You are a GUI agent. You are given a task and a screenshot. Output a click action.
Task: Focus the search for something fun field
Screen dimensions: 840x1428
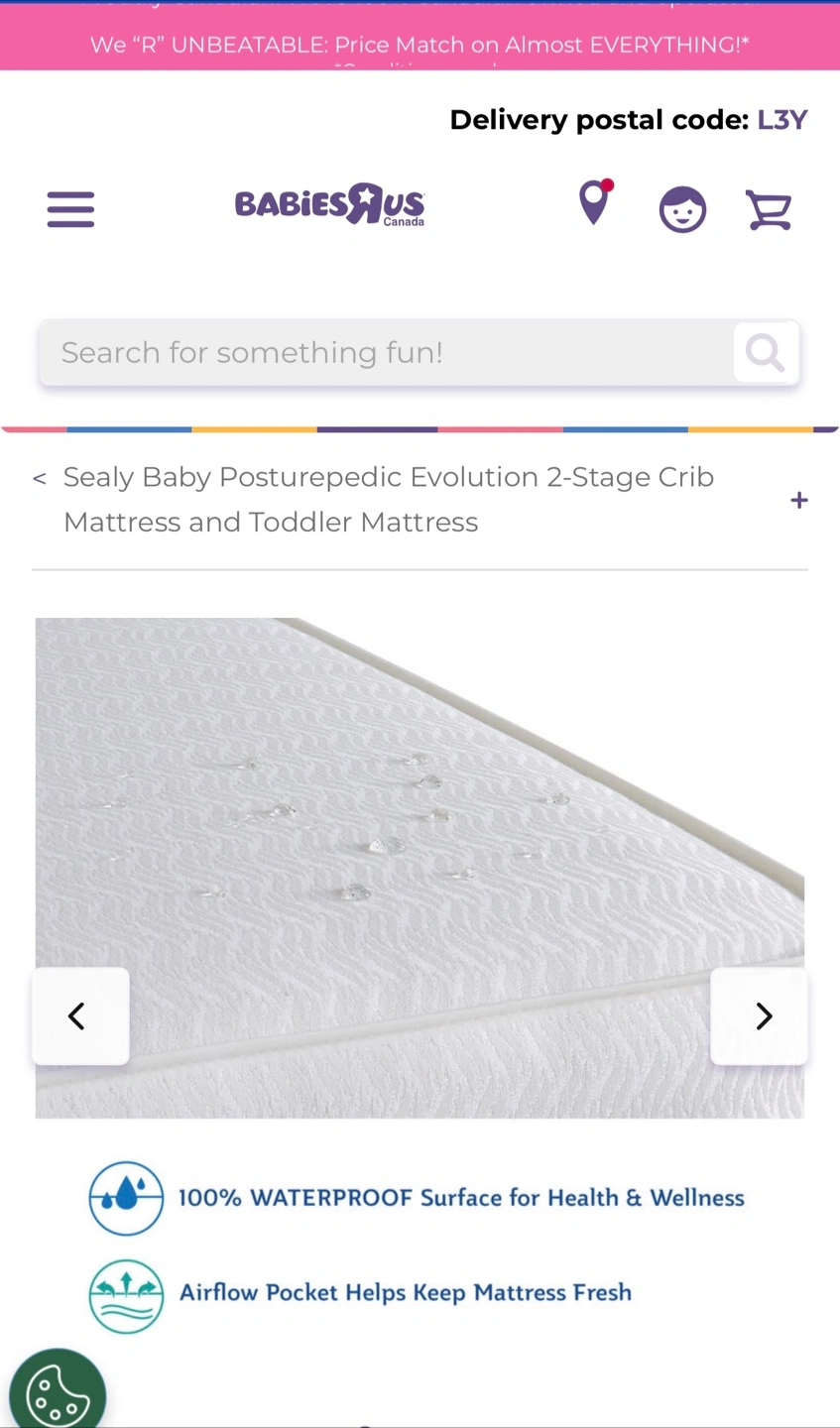(387, 352)
